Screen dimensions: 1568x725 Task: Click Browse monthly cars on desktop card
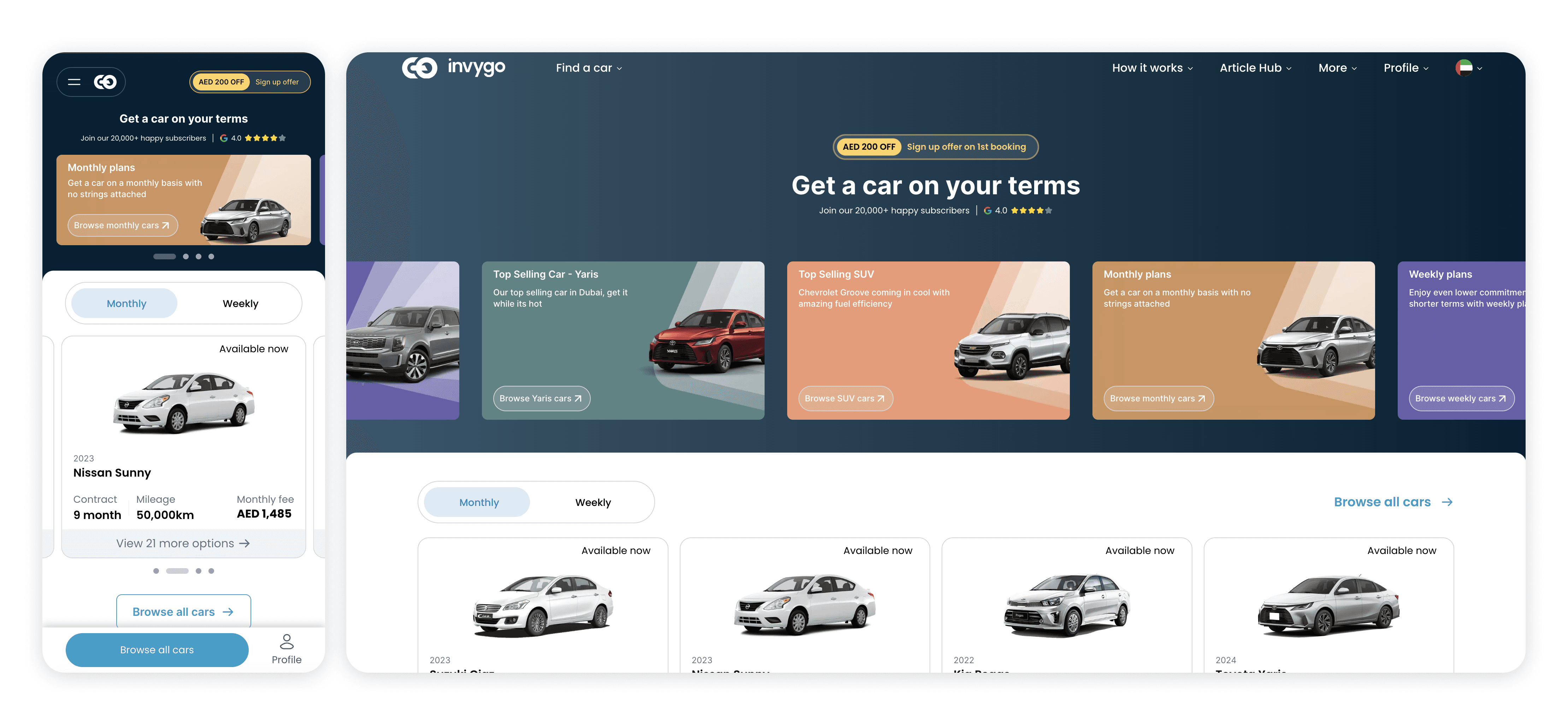[x=1159, y=399]
